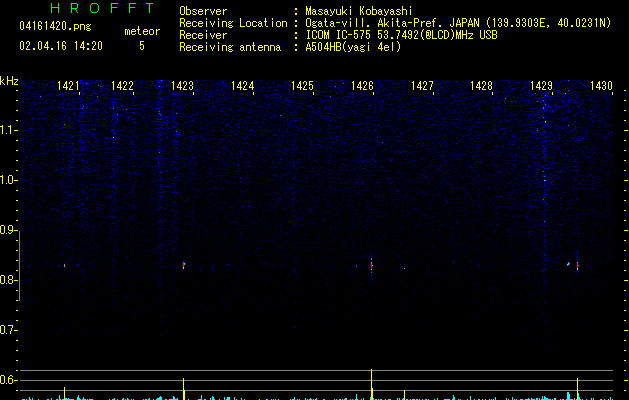Viewport: 629px width, 400px height.
Task: Click the HROFFT title text
Action: click(103, 8)
